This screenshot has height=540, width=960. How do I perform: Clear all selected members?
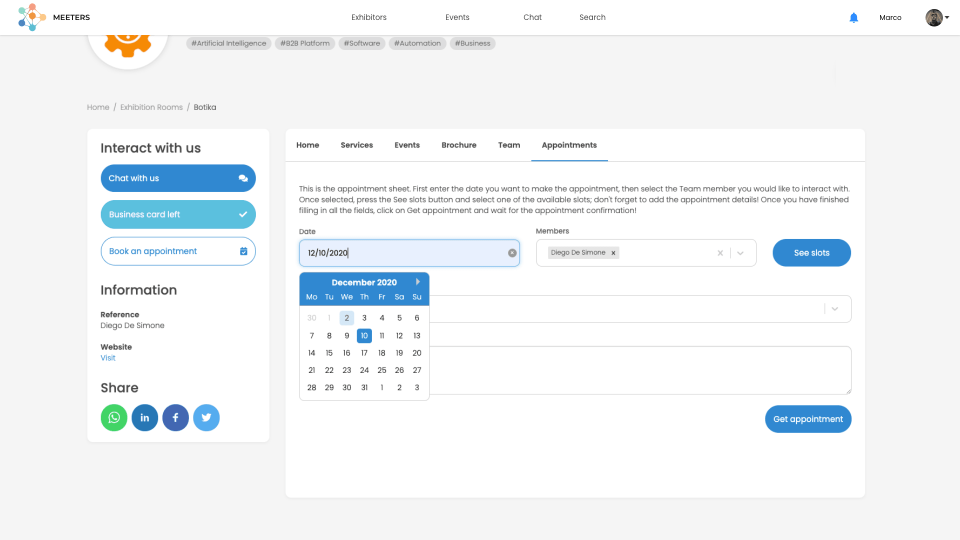tap(720, 253)
